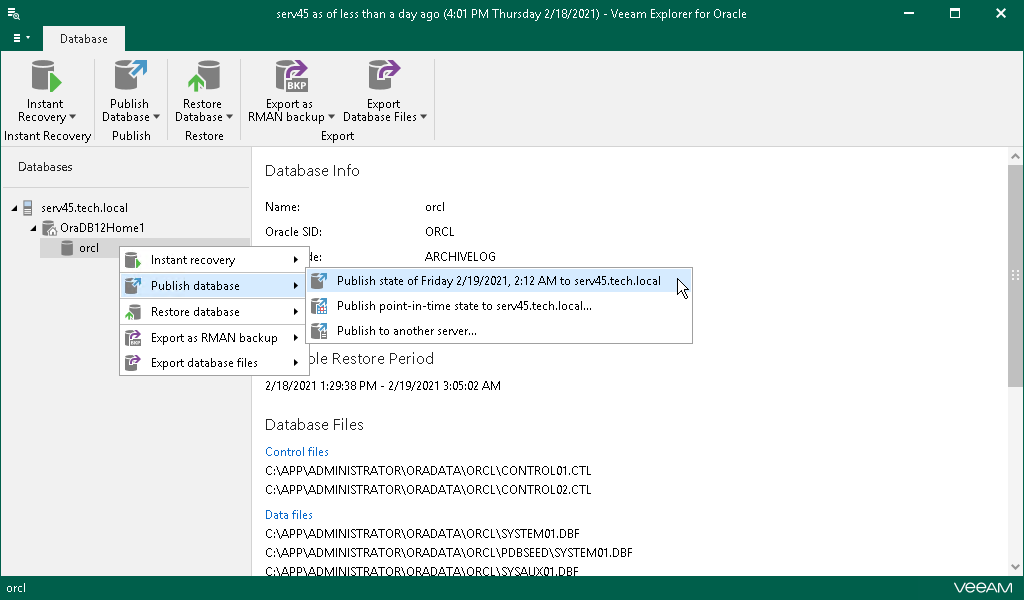Click Export as RMAN backup context menu icon
This screenshot has width=1024, height=600.
pyautogui.click(x=133, y=338)
